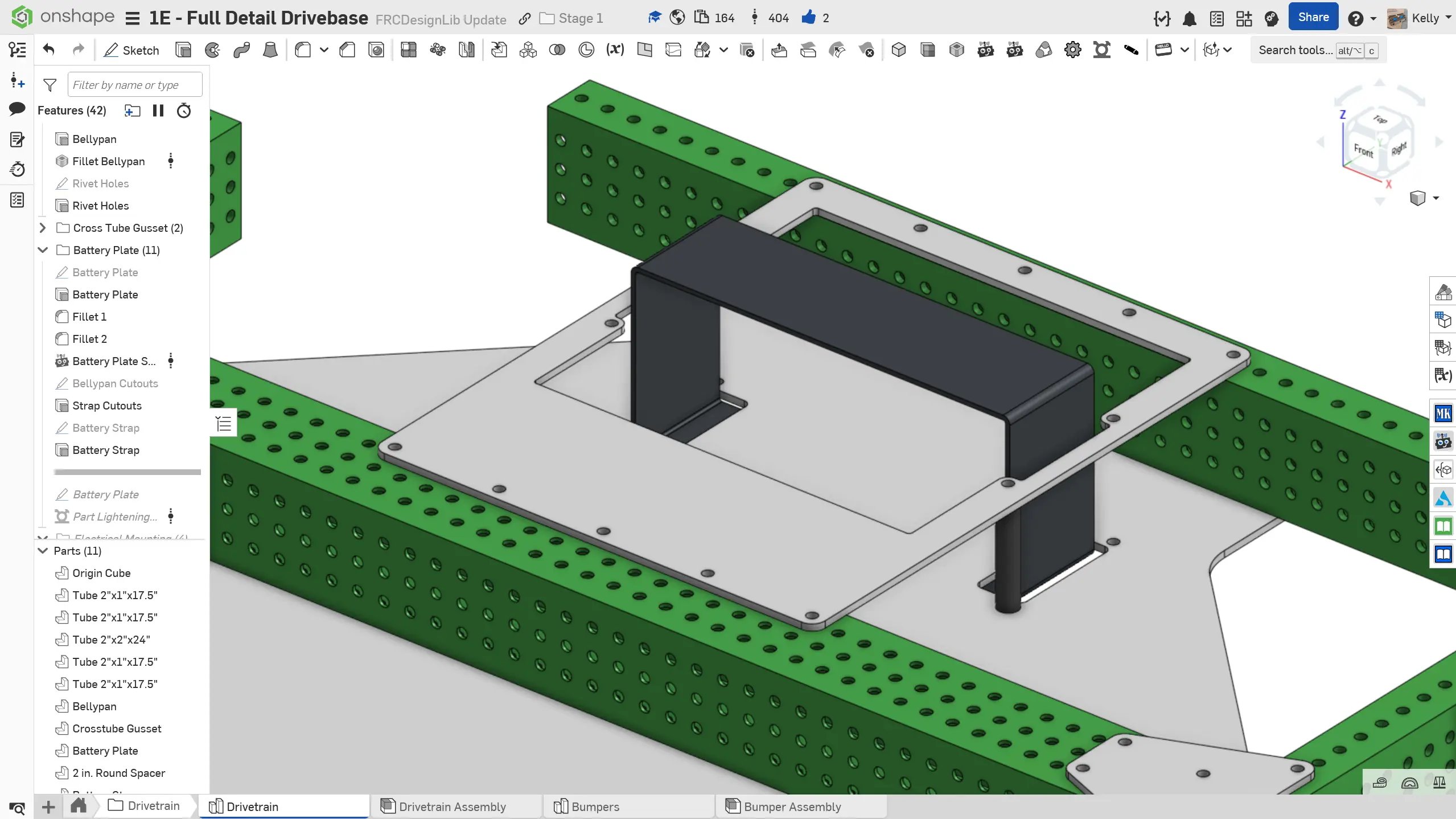Switch to Drivetrain Assembly tab

[x=452, y=806]
